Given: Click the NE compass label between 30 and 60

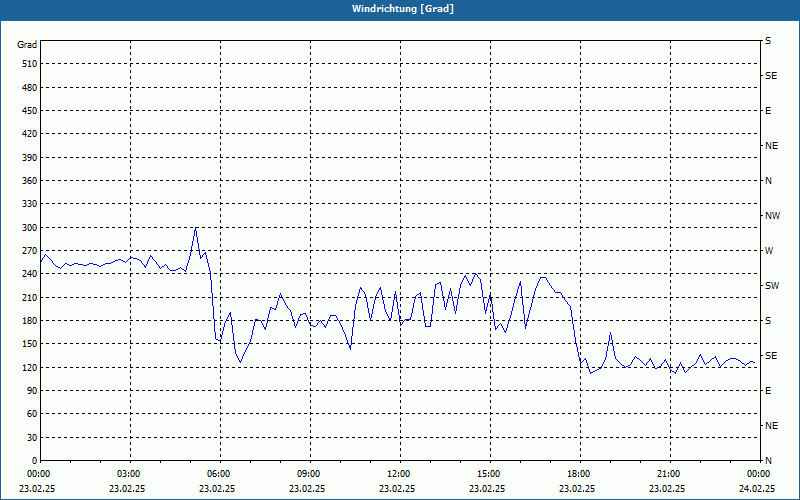Looking at the screenshot, I should point(771,426).
